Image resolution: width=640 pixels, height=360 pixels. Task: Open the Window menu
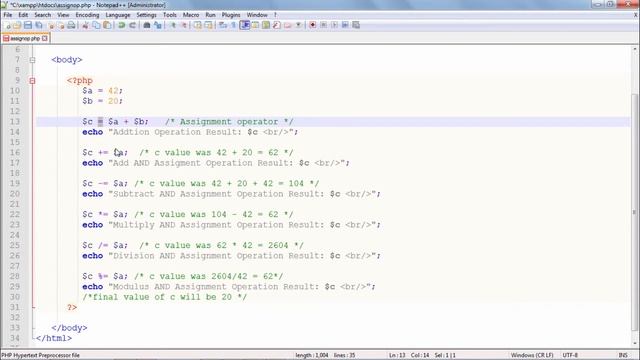tap(257, 15)
